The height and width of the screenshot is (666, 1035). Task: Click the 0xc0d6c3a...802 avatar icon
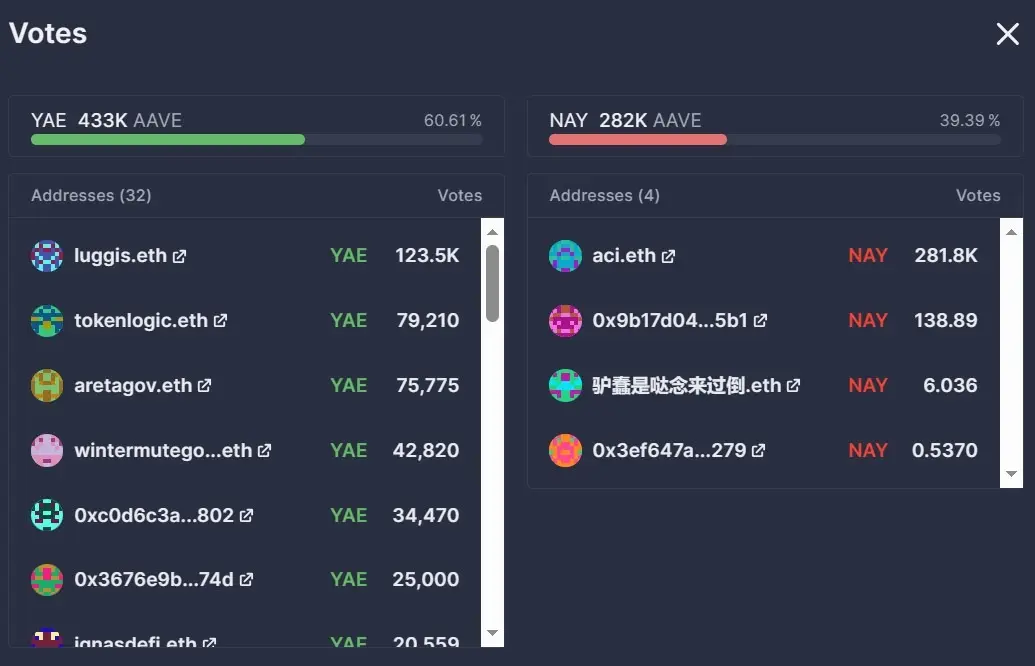[x=46, y=515]
